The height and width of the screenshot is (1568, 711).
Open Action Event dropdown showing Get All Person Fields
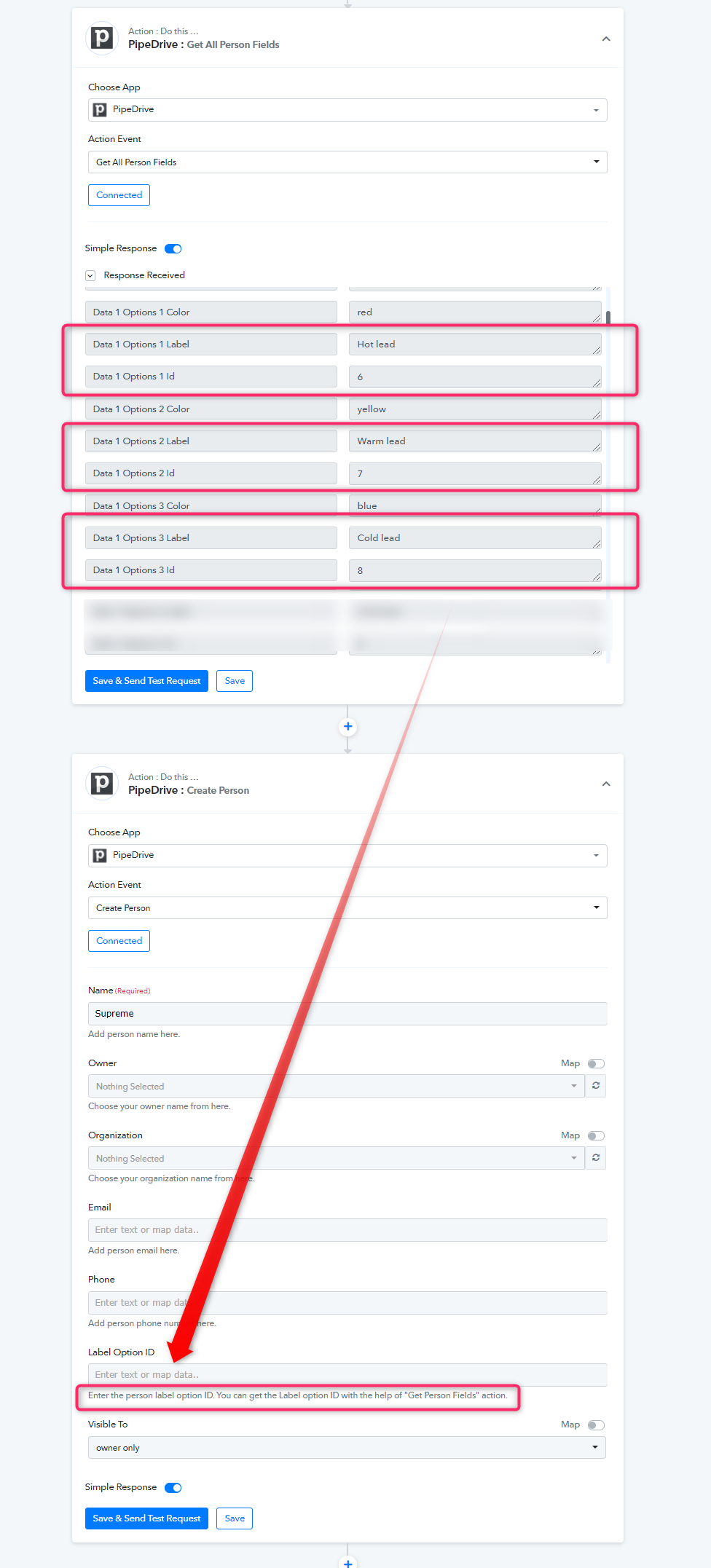pyautogui.click(x=347, y=162)
